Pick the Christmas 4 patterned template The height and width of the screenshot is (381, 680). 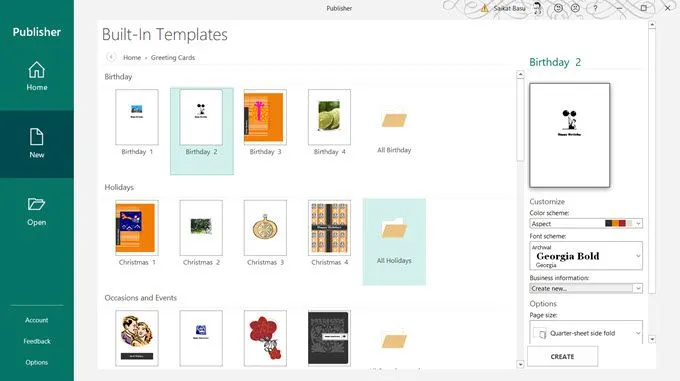click(329, 228)
